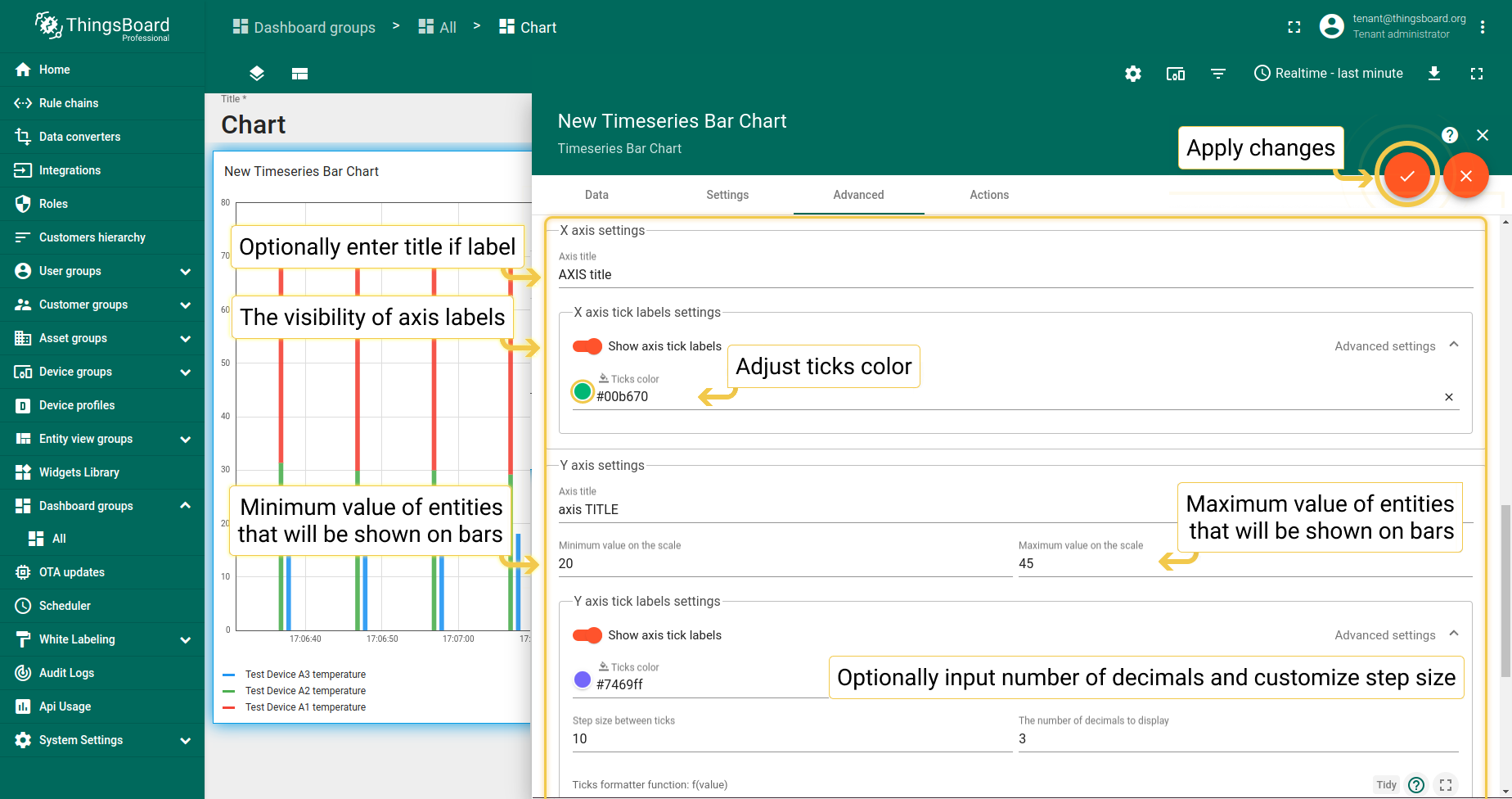Click the export dashboard download icon

(1434, 74)
